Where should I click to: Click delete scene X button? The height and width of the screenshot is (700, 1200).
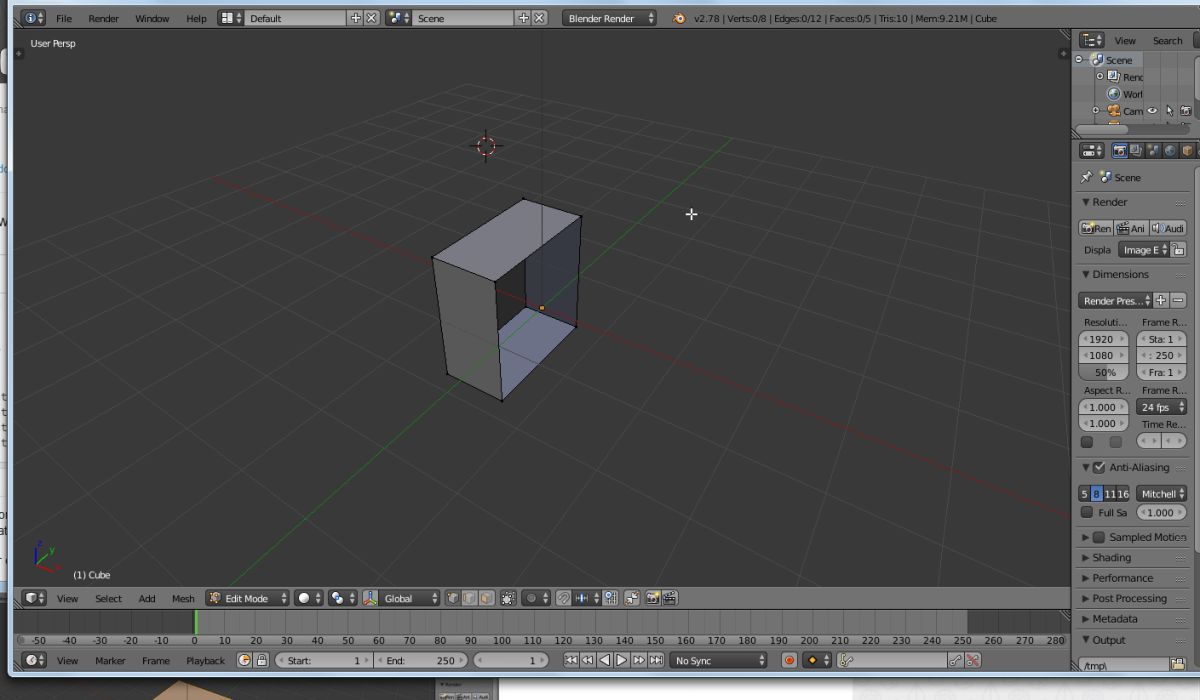pos(540,18)
